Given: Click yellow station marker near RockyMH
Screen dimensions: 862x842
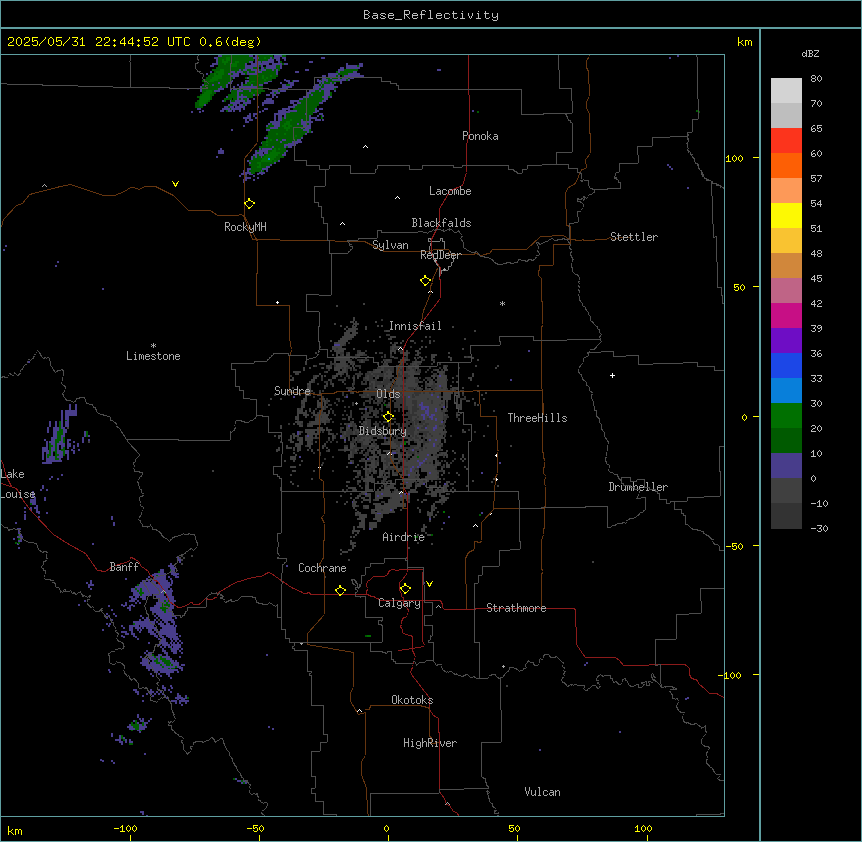Looking at the screenshot, I should tap(249, 203).
